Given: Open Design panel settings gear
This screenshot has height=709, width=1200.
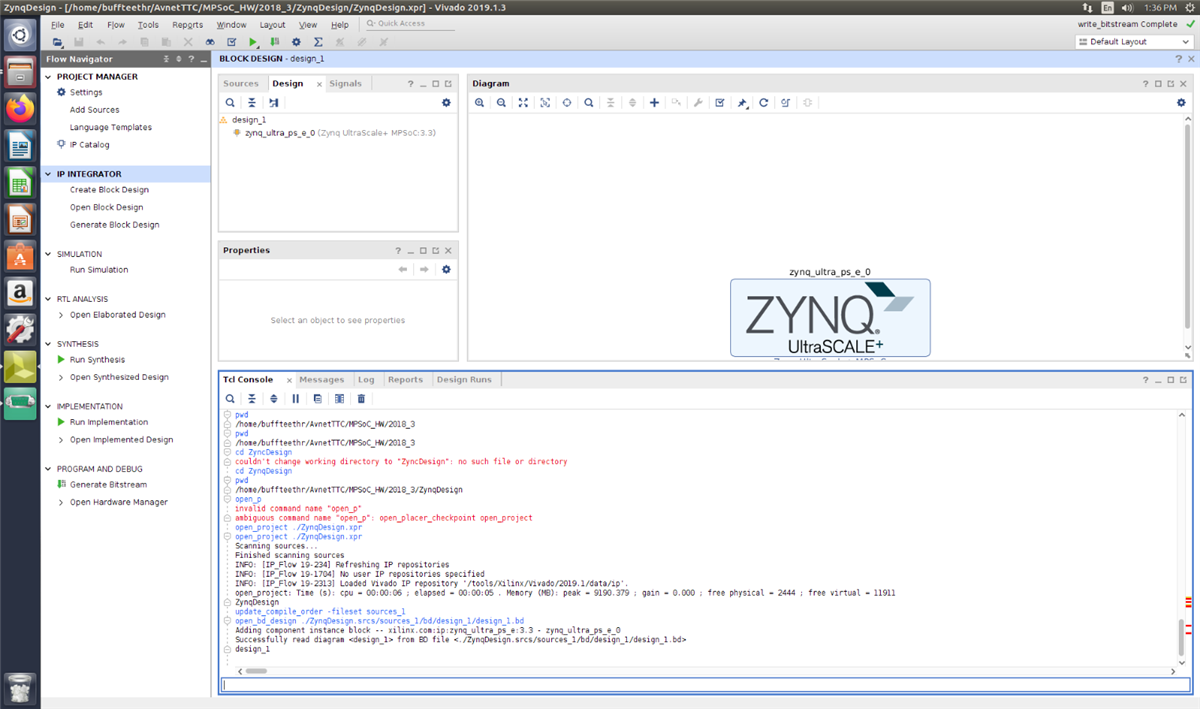Looking at the screenshot, I should (x=447, y=102).
